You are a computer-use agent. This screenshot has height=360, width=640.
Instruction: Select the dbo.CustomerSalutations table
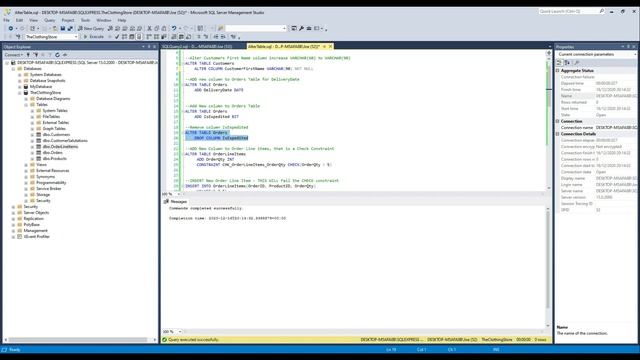pos(65,140)
